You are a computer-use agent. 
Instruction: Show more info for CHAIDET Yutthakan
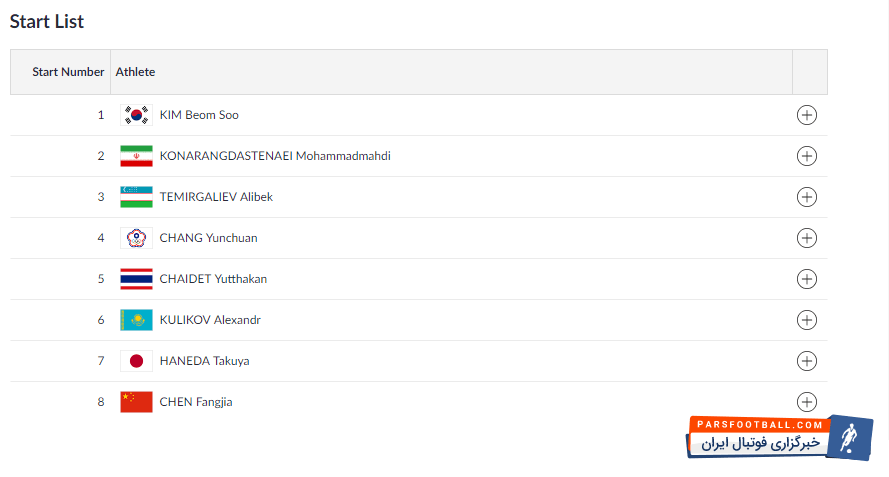point(806,279)
